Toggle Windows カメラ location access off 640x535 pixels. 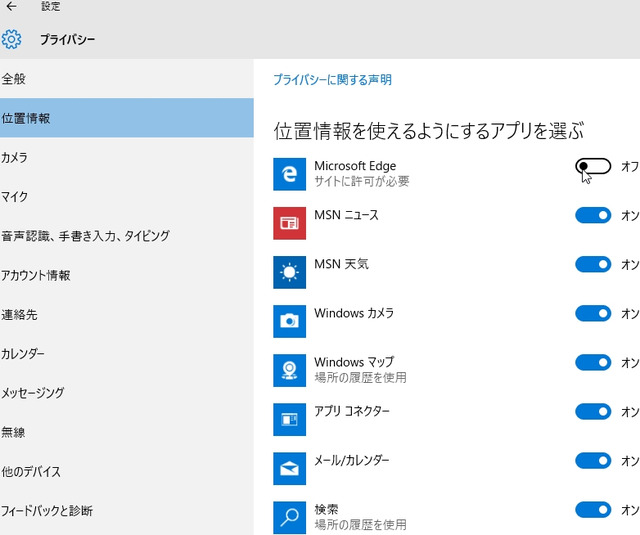(593, 313)
